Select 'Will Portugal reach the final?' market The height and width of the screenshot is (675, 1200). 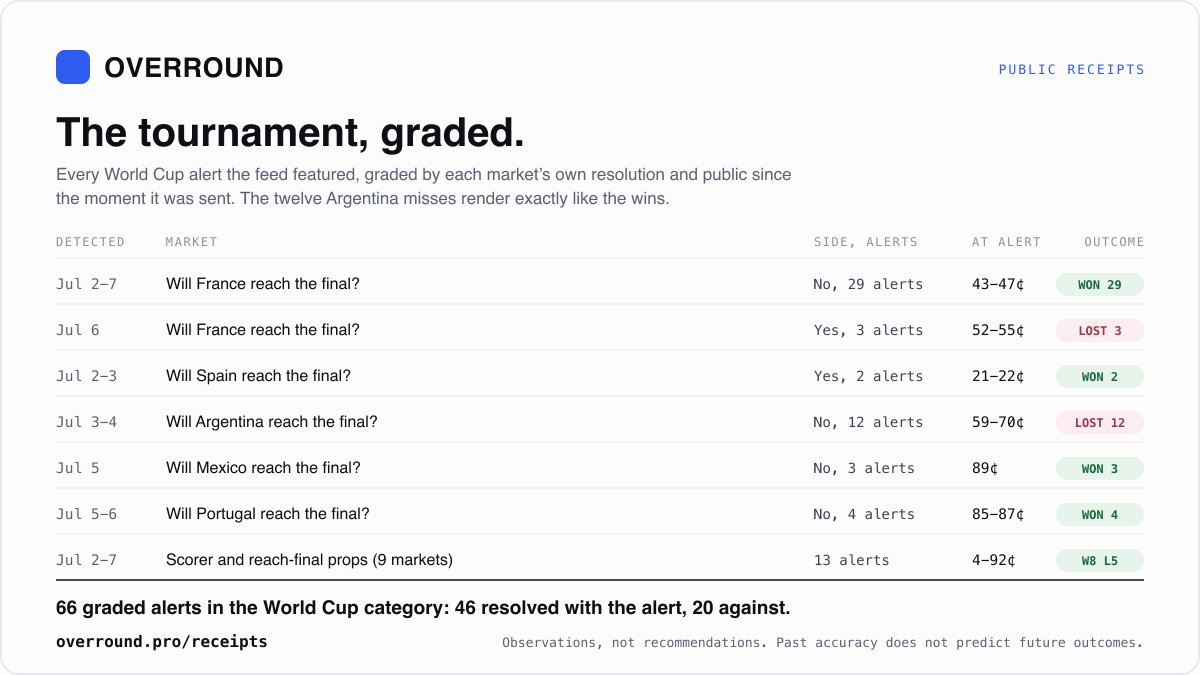(x=268, y=514)
